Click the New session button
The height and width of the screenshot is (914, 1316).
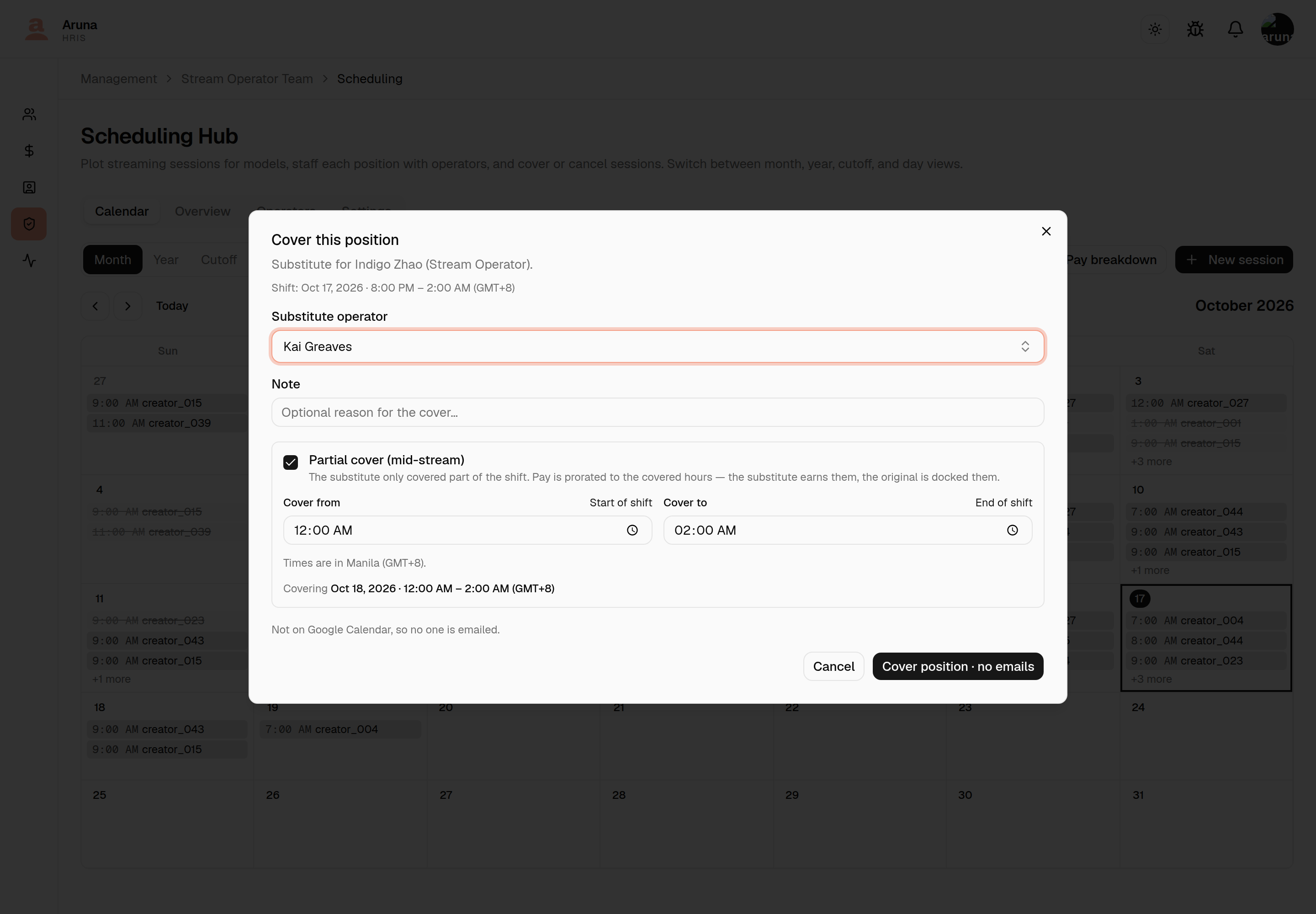1234,260
